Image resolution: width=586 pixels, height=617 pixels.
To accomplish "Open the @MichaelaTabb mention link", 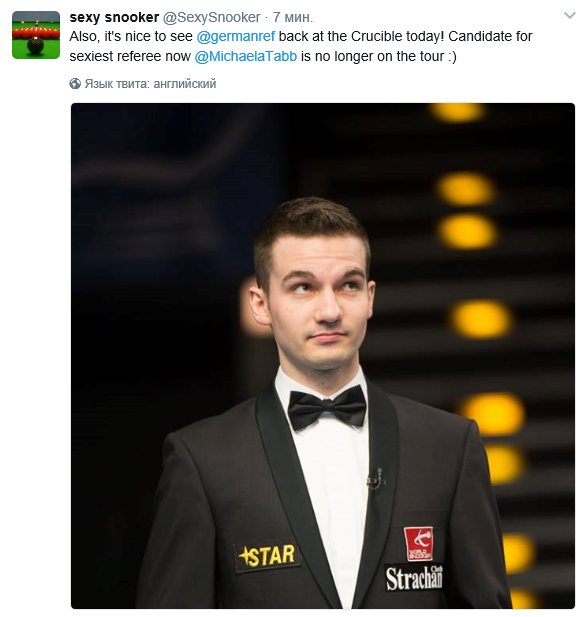I will coord(246,56).
